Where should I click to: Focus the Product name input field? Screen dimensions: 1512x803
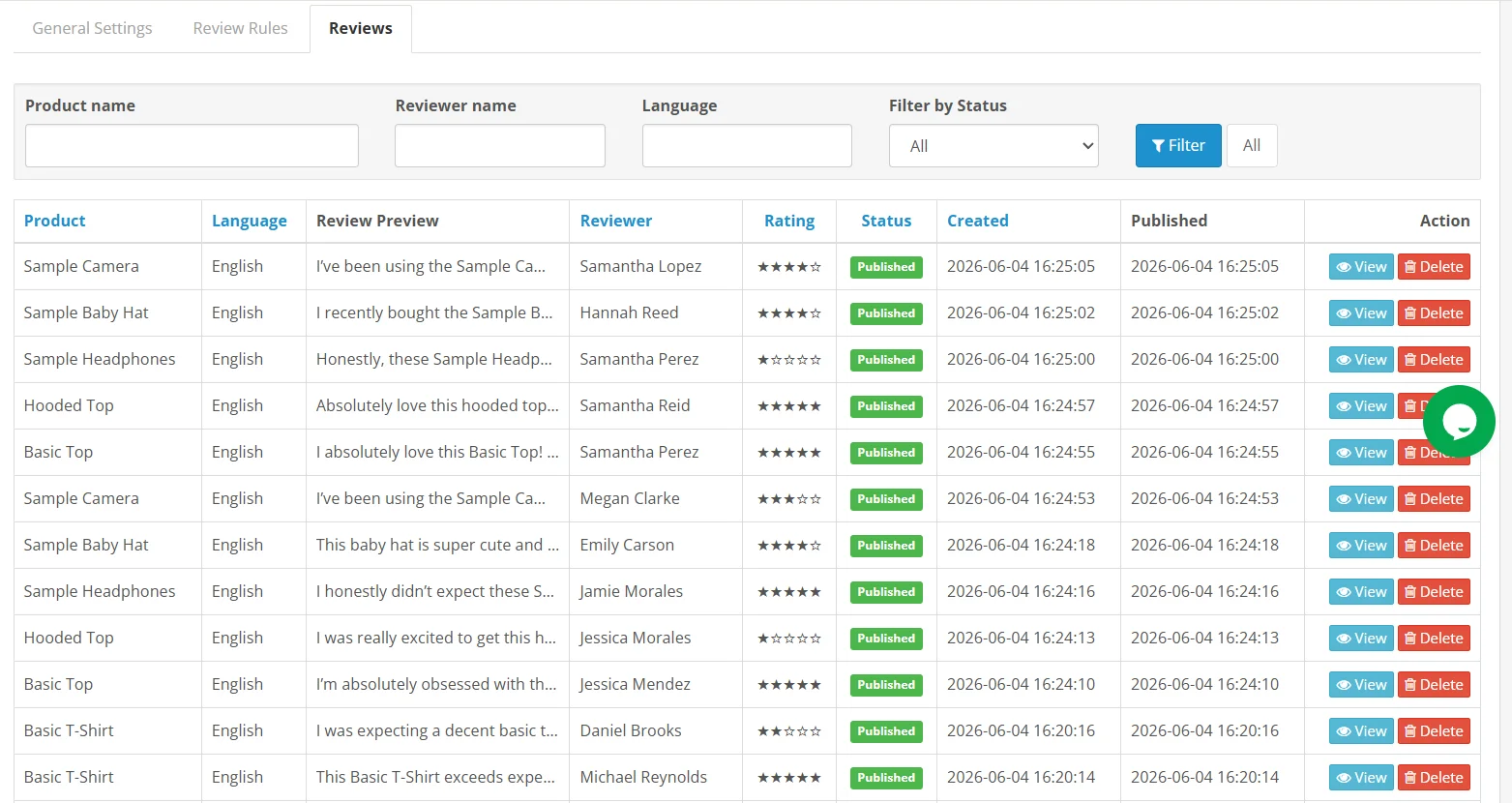(x=192, y=145)
